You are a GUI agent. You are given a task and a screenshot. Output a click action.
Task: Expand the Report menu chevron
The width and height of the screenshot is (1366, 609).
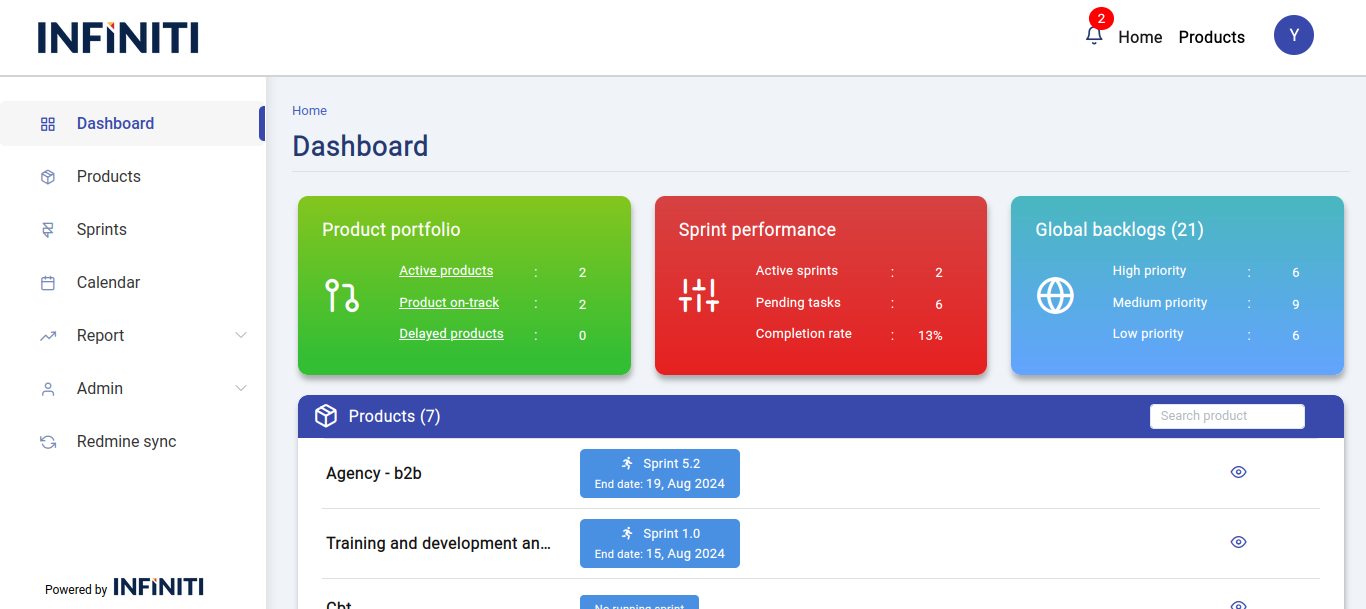tap(241, 336)
